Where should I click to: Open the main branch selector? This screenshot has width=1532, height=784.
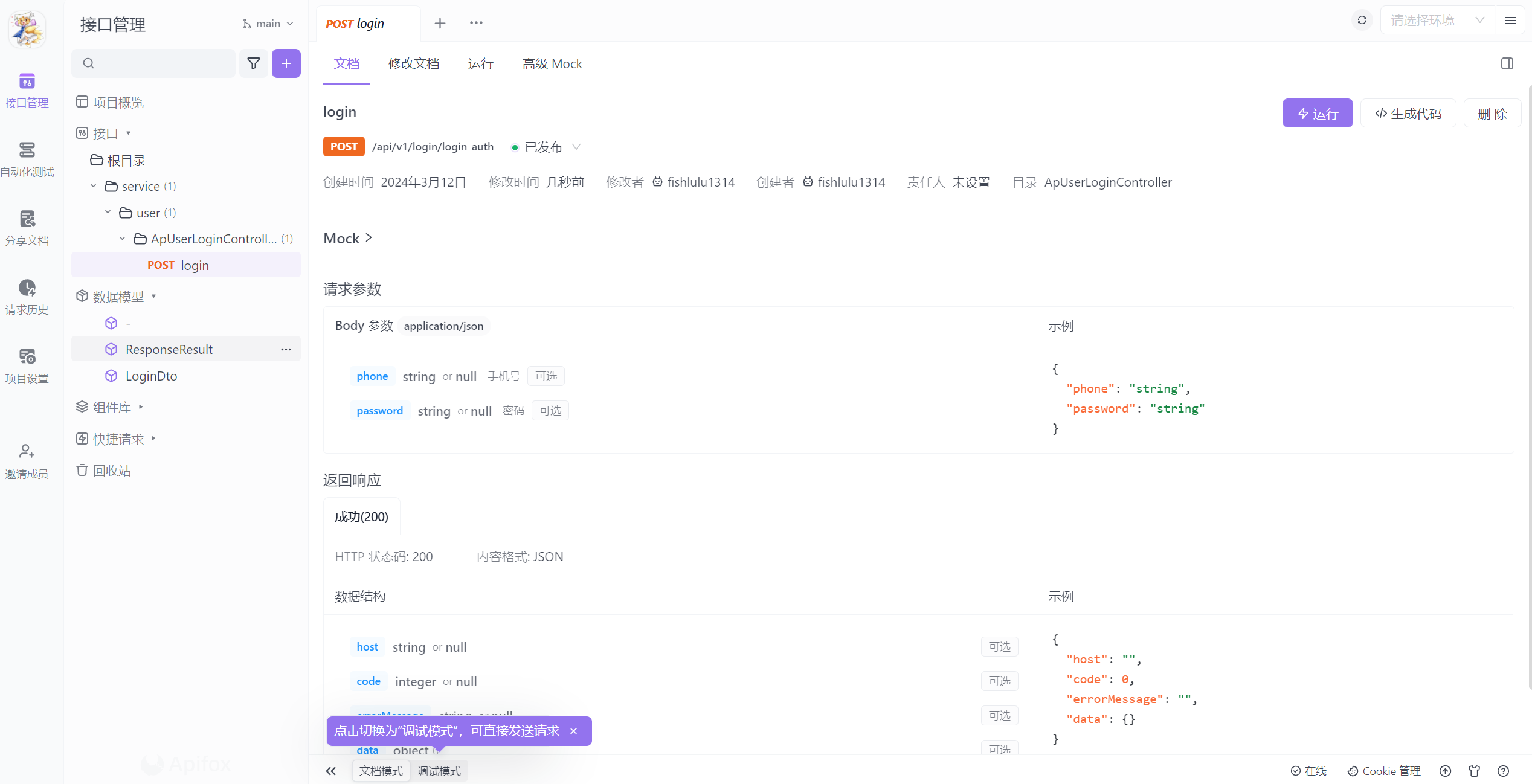tap(268, 24)
